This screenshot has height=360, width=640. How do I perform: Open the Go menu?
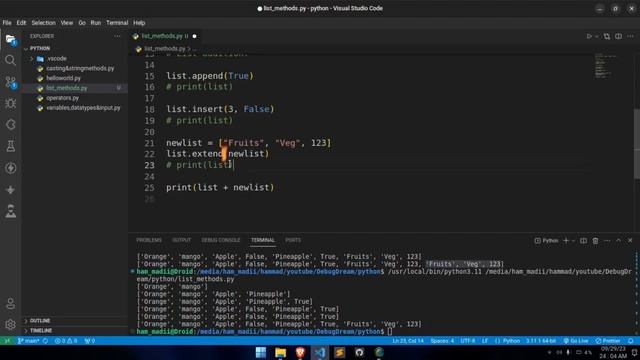pos(82,23)
